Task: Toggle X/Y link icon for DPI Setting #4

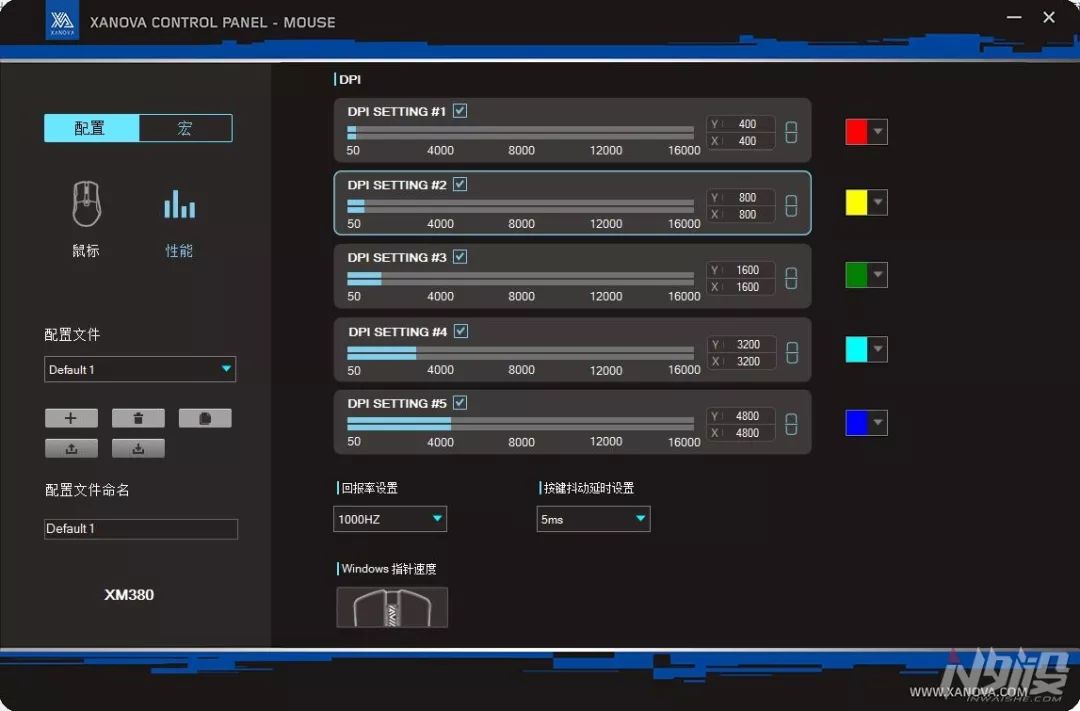Action: 791,352
